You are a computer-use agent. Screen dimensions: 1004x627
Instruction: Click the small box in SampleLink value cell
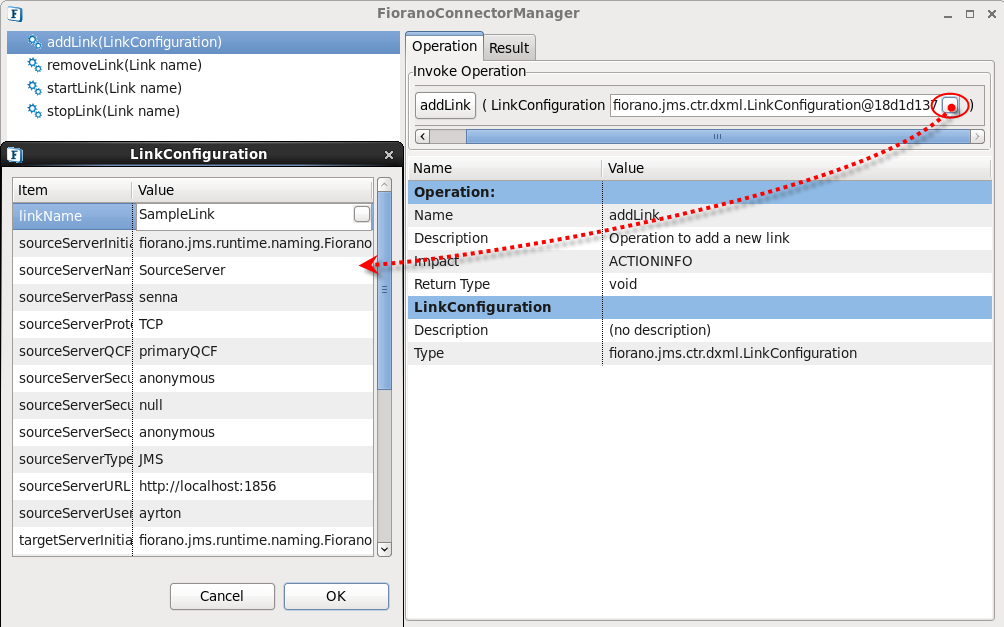362,214
